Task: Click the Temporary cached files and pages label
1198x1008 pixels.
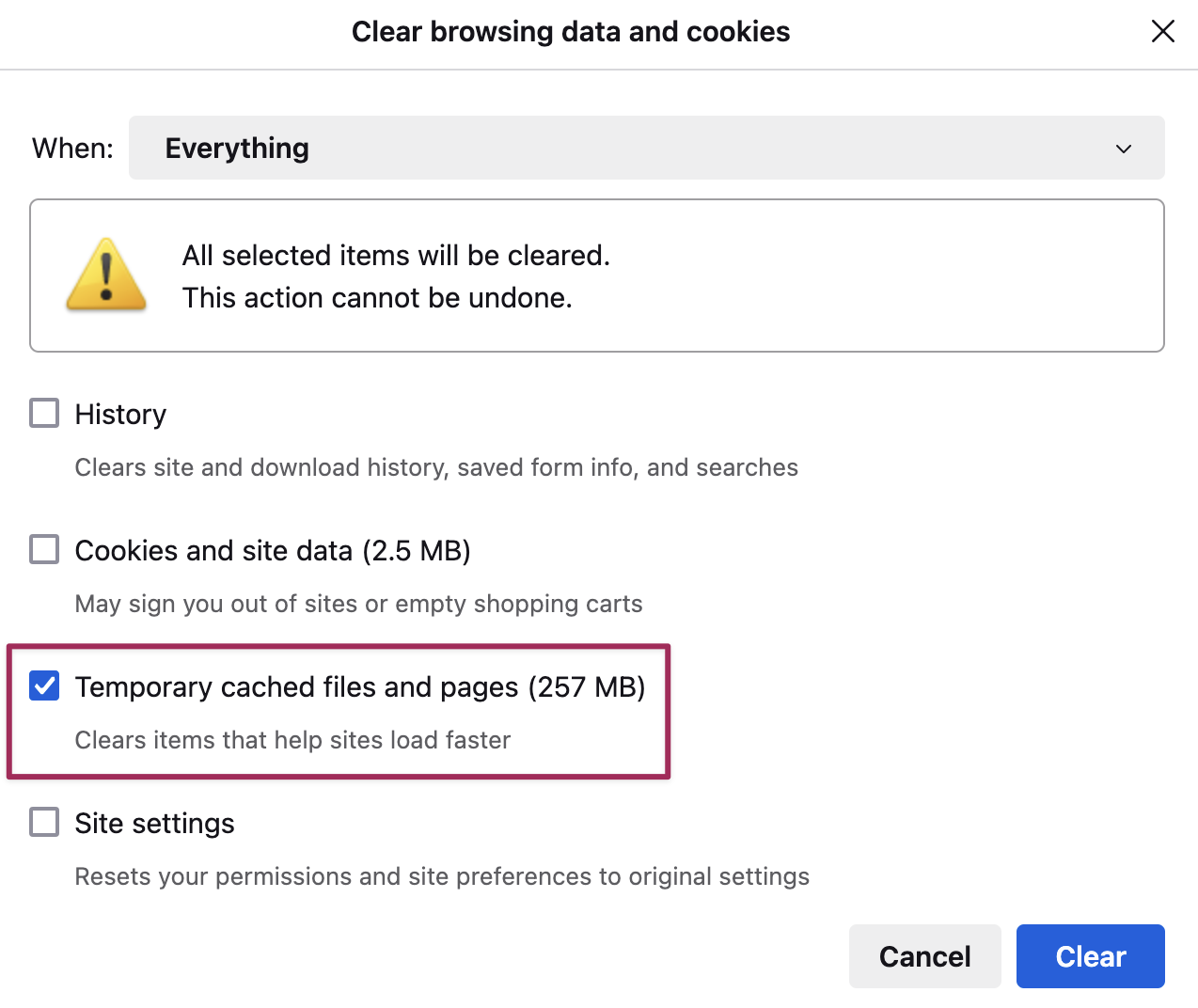Action: [359, 687]
